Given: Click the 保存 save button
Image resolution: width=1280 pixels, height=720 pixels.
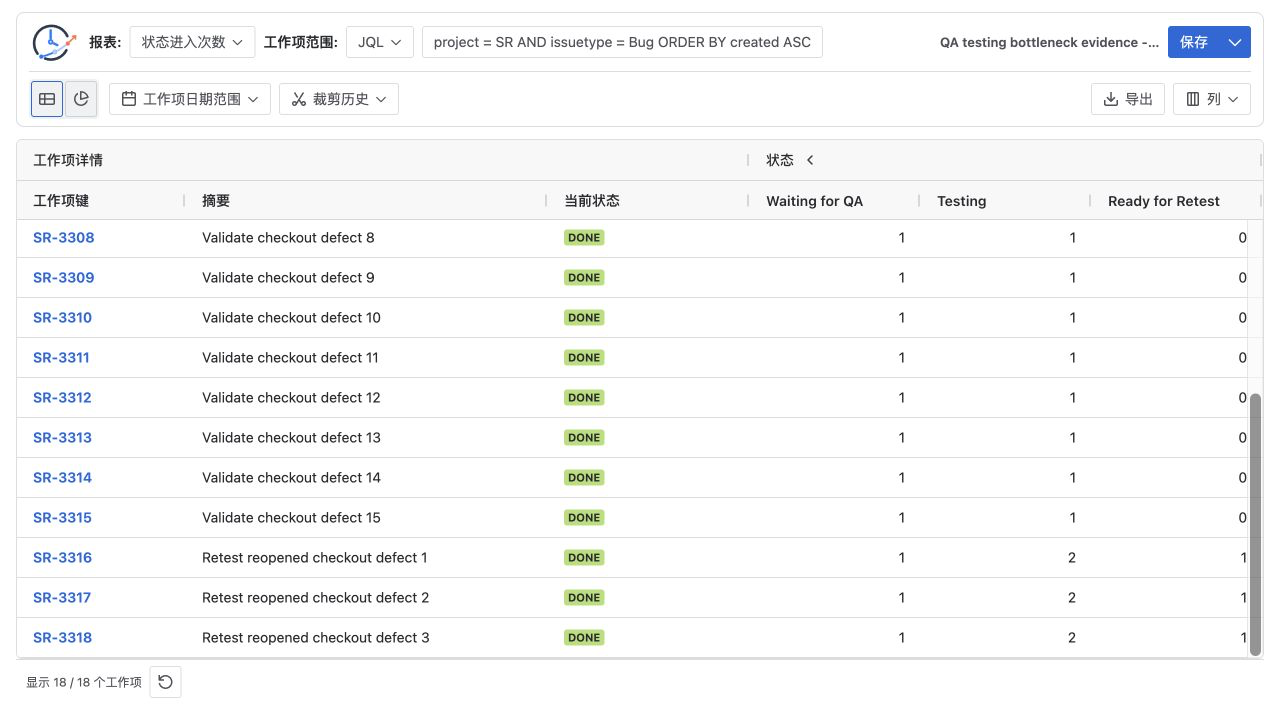Looking at the screenshot, I should coord(1194,42).
